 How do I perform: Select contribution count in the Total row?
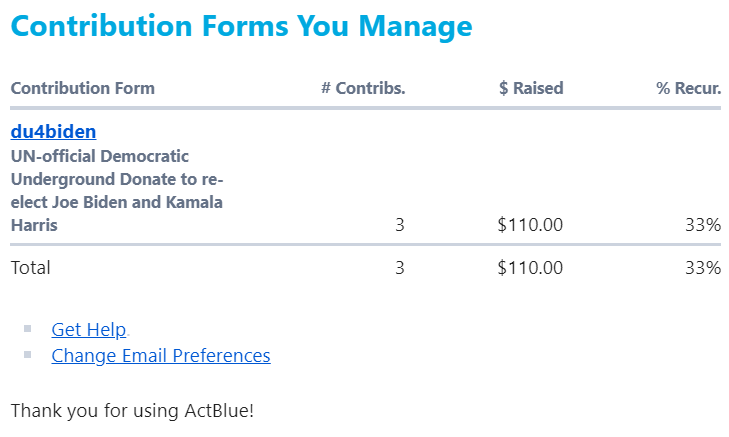tap(400, 268)
